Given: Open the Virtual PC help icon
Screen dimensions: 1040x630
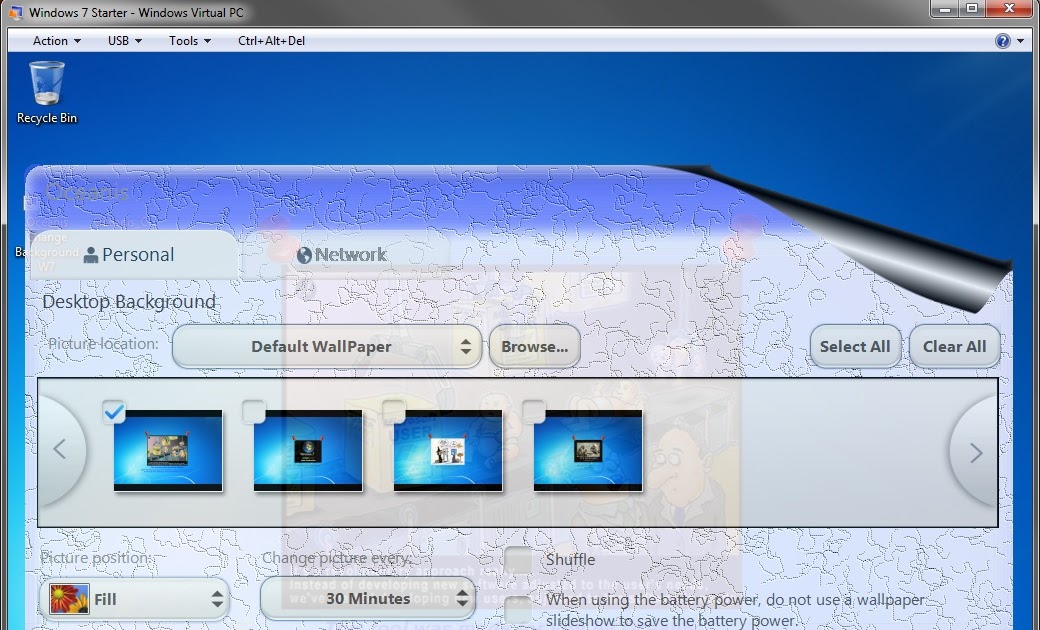Looking at the screenshot, I should (1002, 41).
